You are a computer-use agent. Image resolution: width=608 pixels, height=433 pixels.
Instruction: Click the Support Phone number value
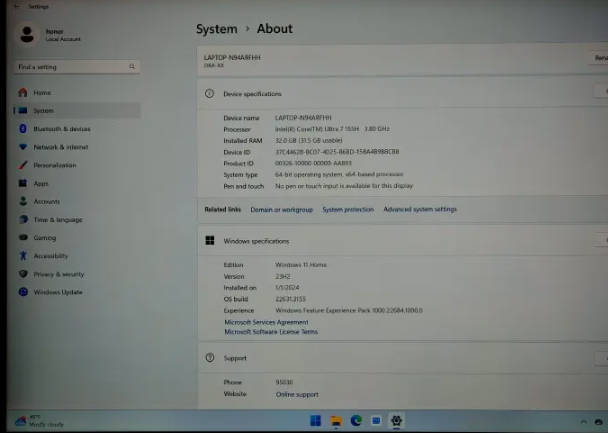(284, 382)
